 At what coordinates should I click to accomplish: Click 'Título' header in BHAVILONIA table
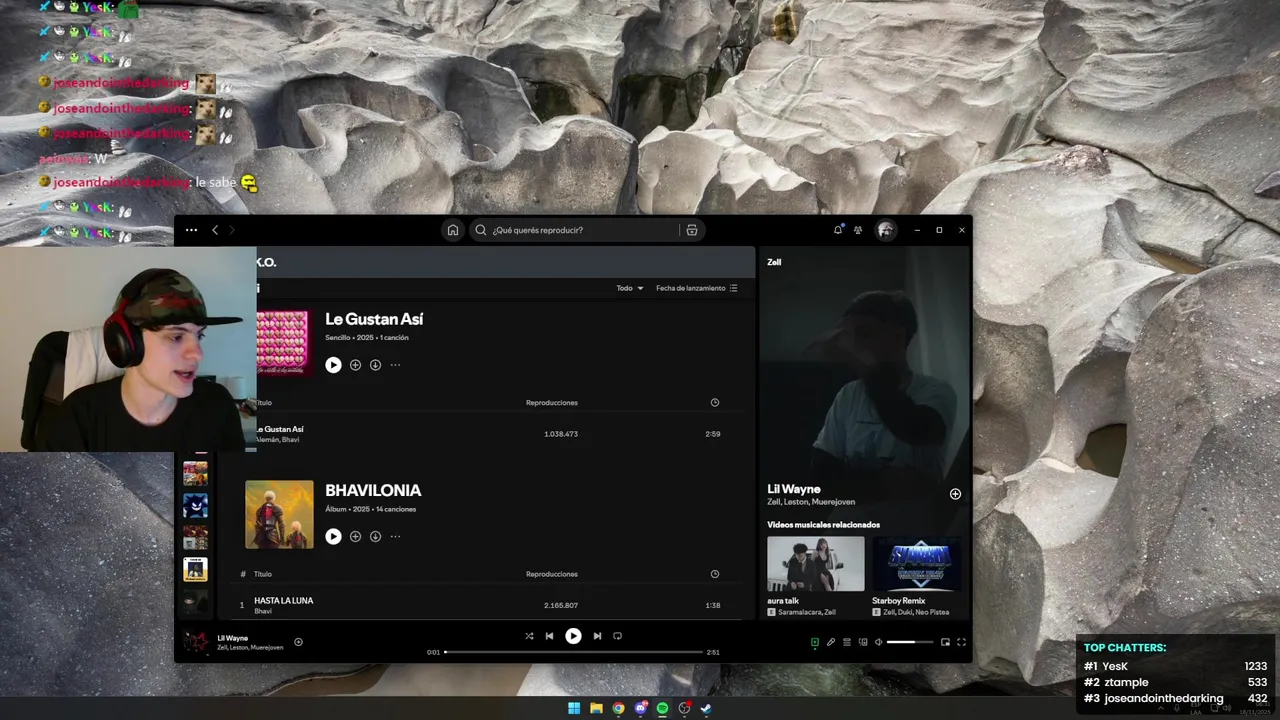click(263, 574)
